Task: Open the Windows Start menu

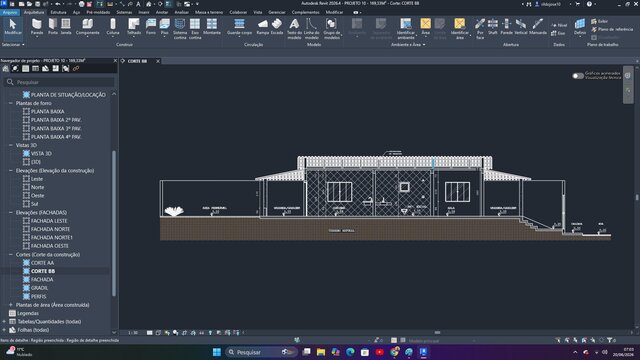Action: [x=217, y=352]
